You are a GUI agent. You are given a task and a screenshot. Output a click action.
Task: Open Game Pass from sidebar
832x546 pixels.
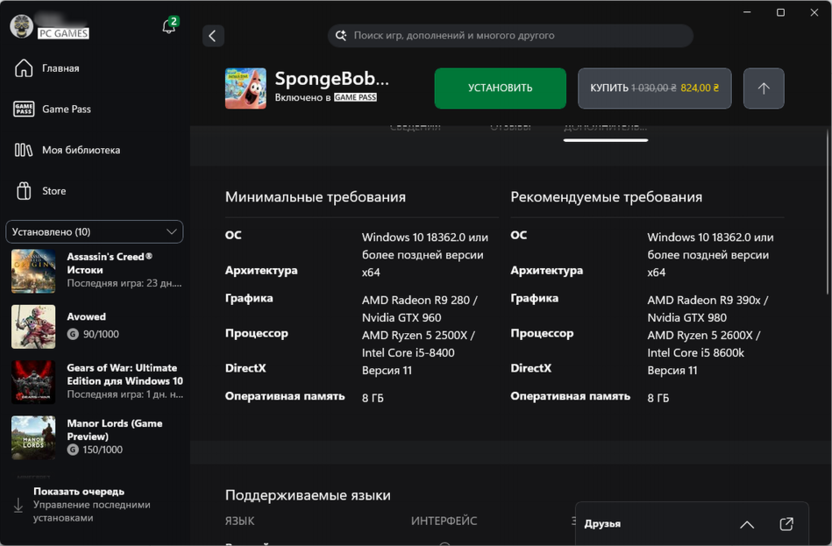[66, 109]
